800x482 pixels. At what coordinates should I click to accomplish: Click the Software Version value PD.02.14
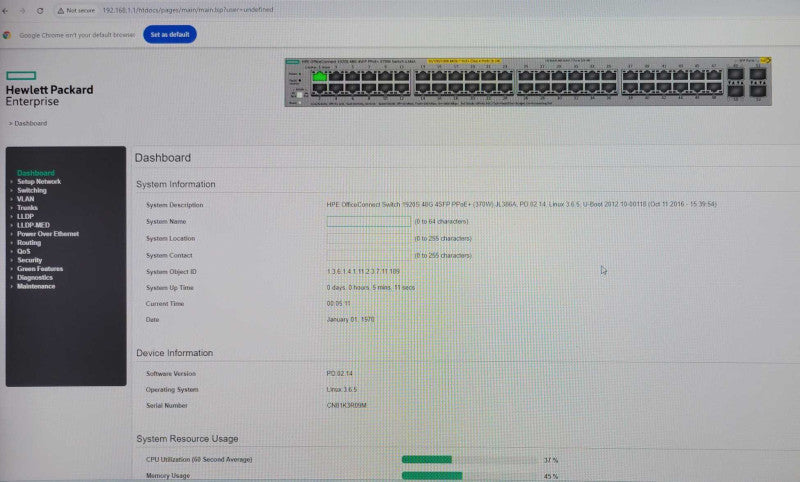pos(339,373)
